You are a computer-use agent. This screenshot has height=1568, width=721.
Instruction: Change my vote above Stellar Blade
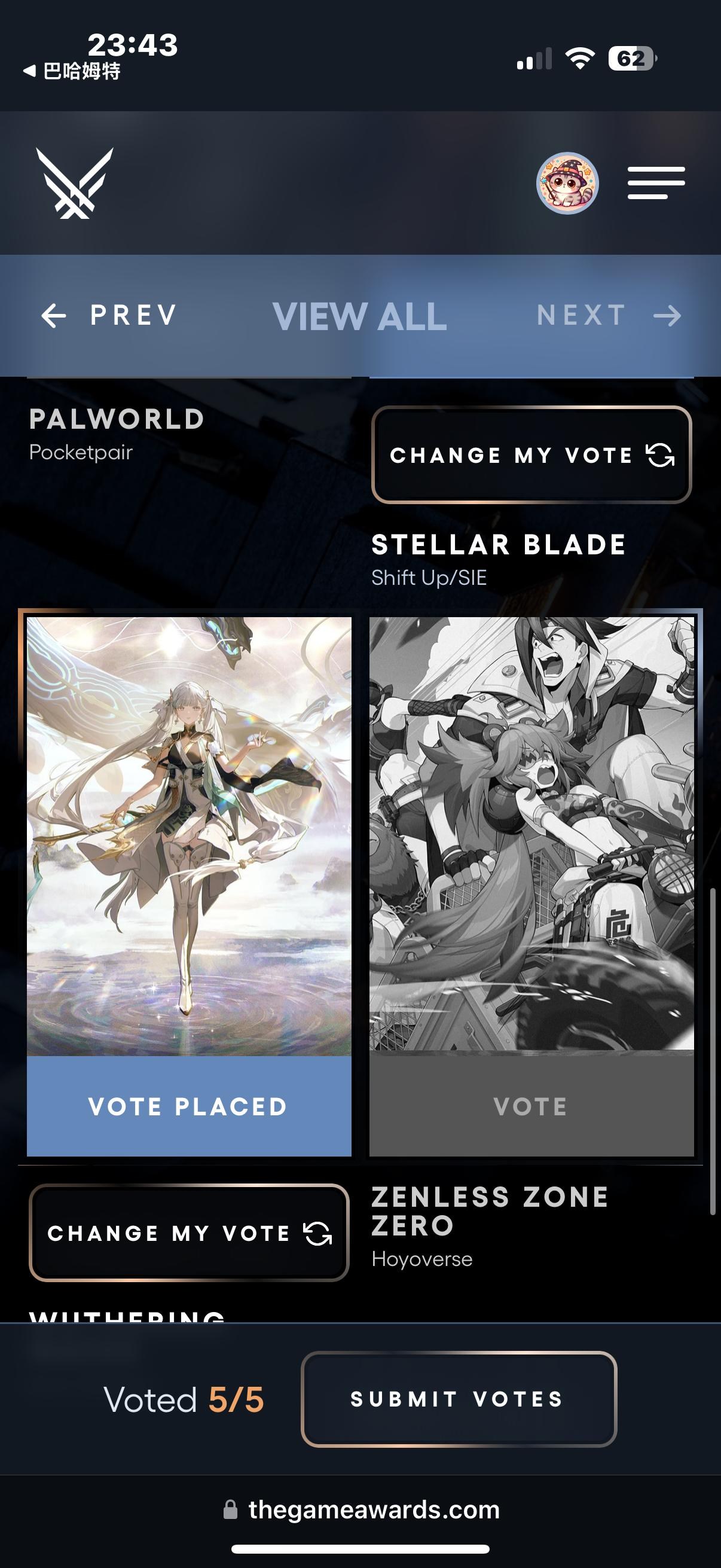[x=531, y=454]
